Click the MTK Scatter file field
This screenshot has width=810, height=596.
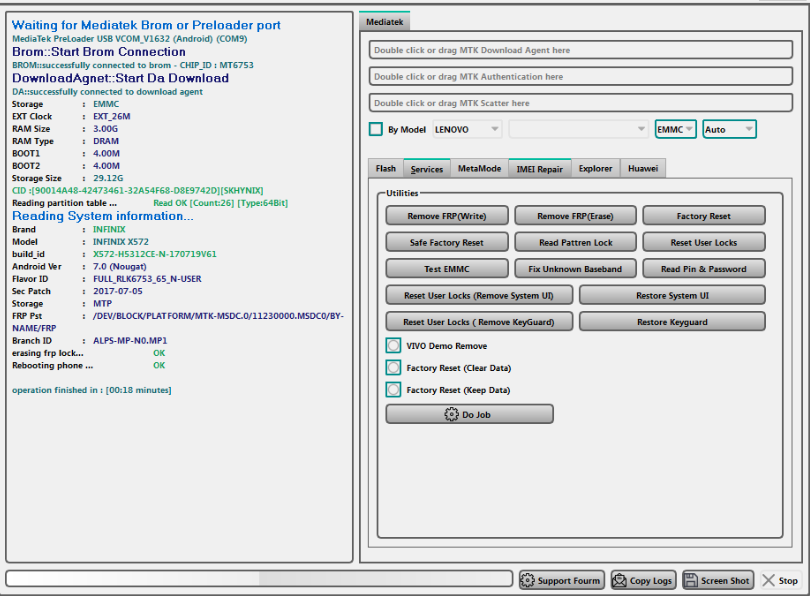[x=581, y=103]
